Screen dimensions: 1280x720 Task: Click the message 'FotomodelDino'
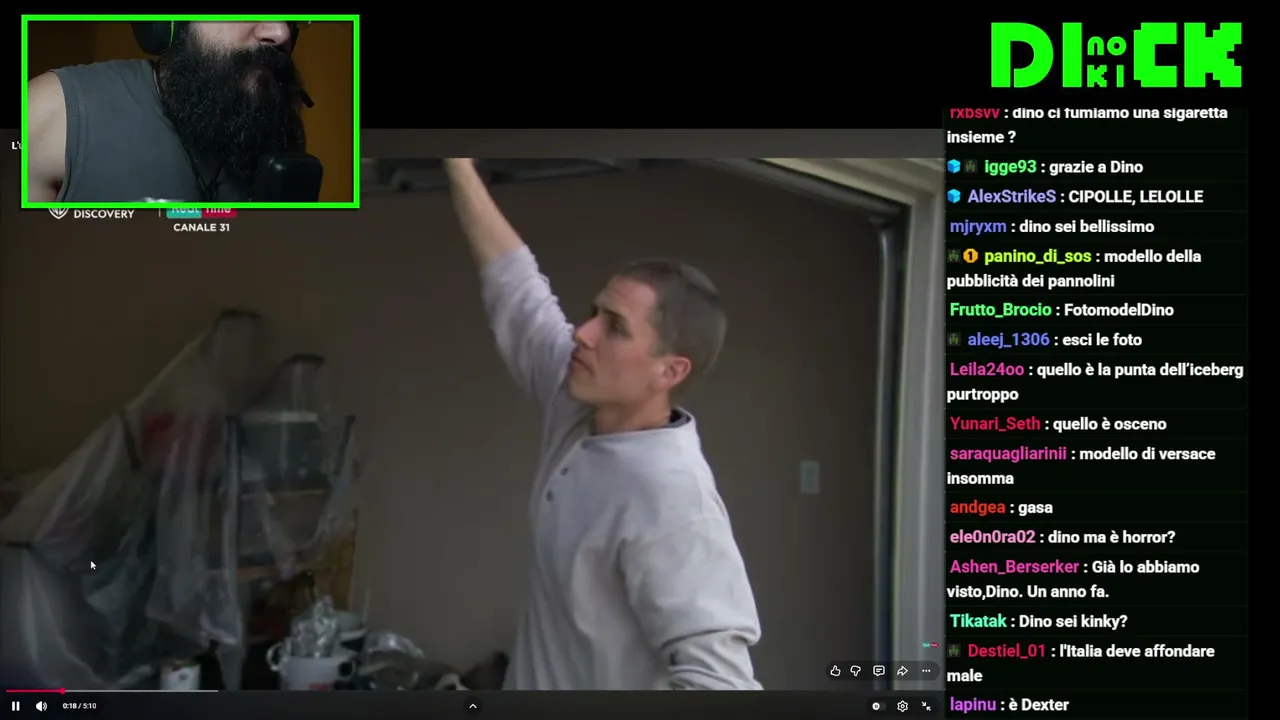click(1119, 310)
